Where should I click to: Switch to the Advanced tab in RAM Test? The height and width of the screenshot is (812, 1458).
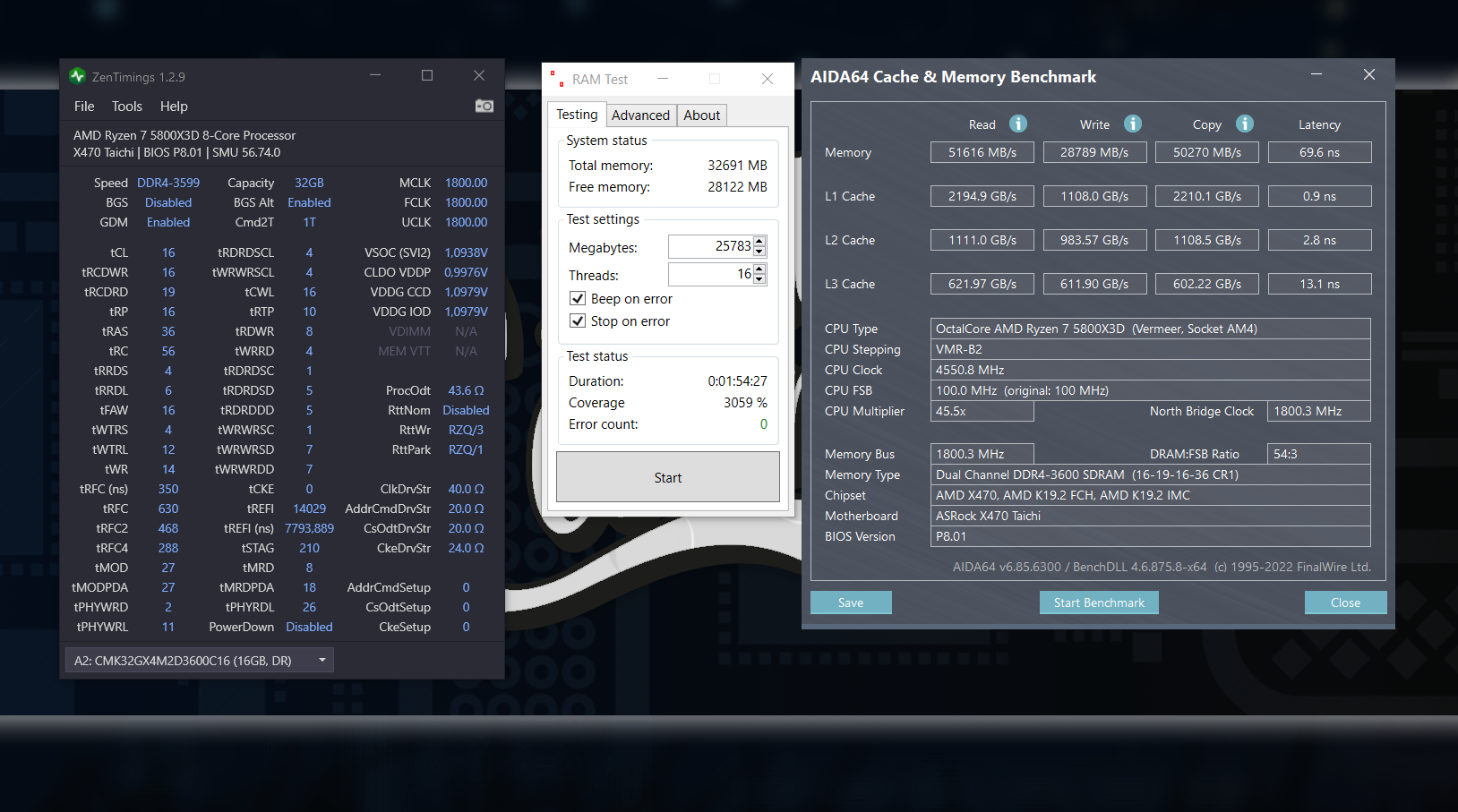coord(640,115)
